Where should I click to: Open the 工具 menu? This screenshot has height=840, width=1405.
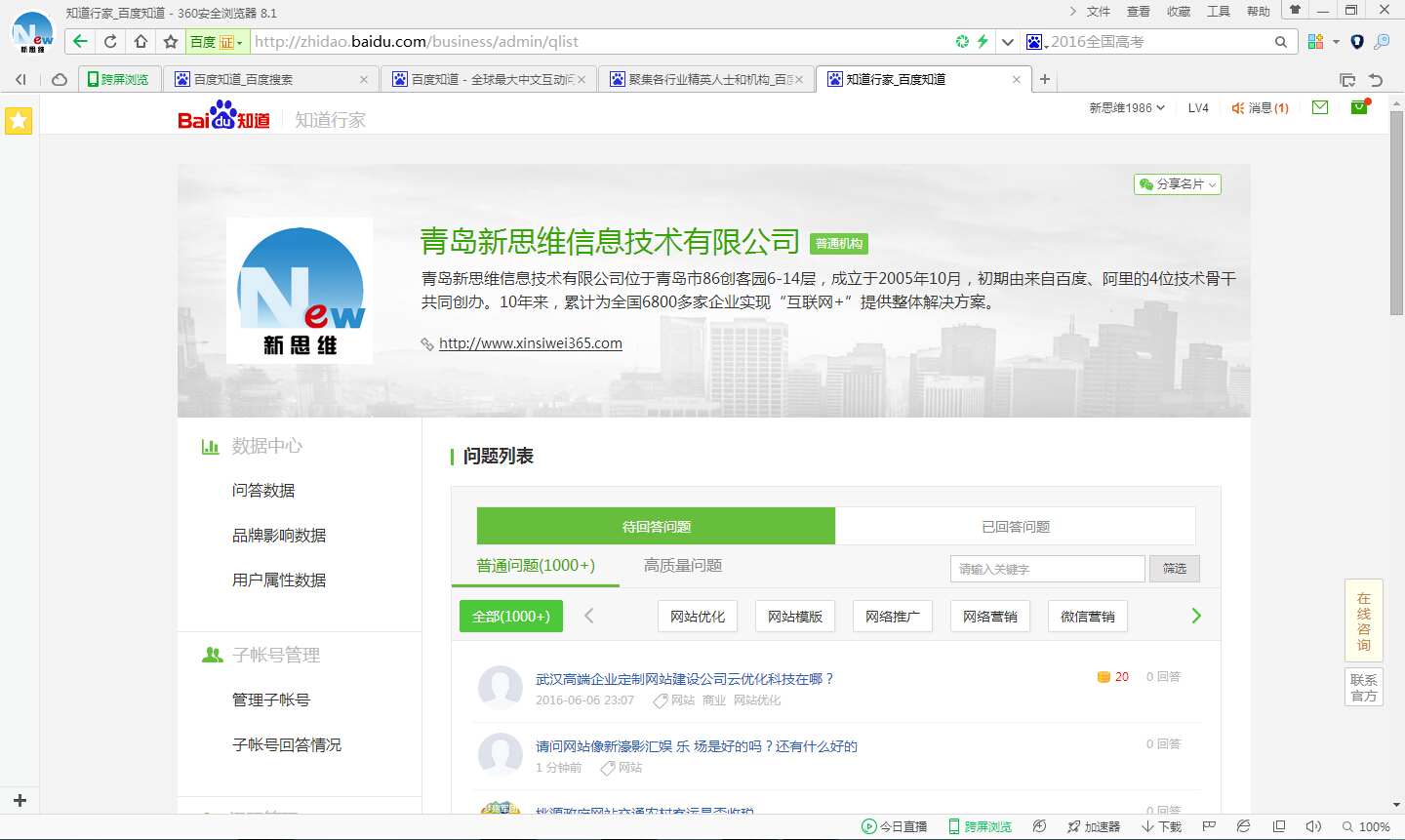[1219, 12]
